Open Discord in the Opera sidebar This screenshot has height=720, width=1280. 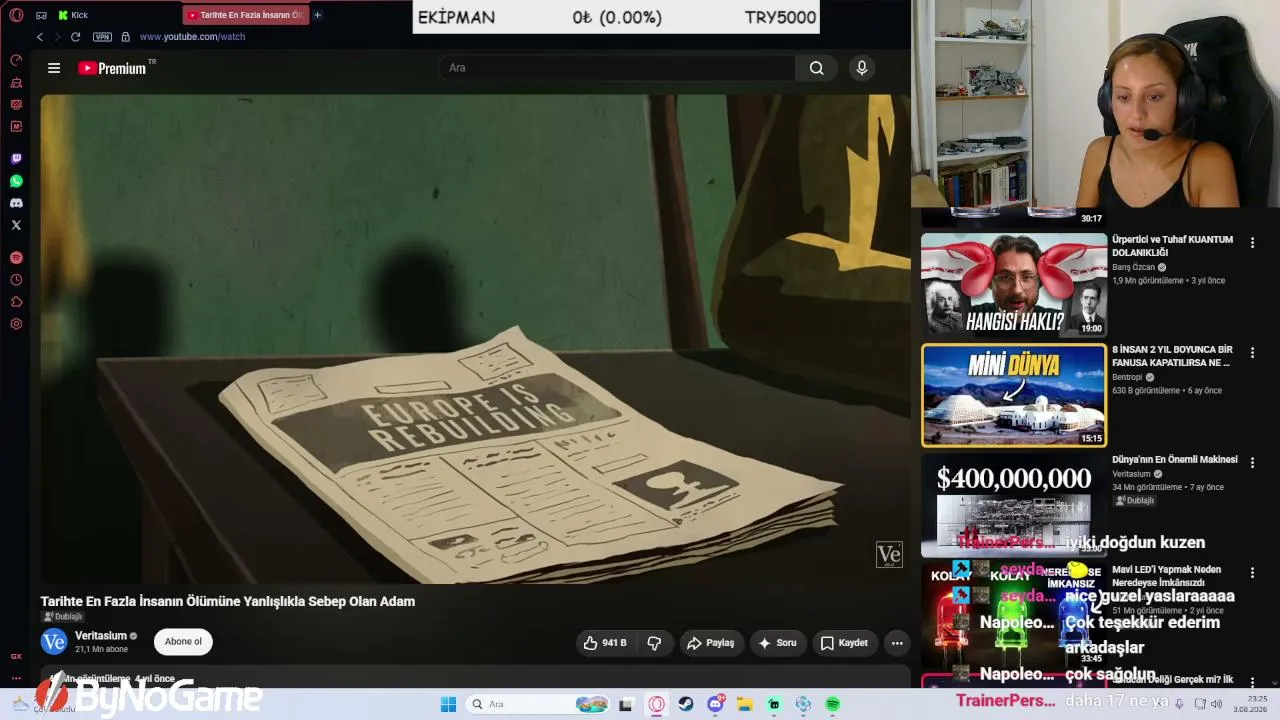click(x=16, y=203)
